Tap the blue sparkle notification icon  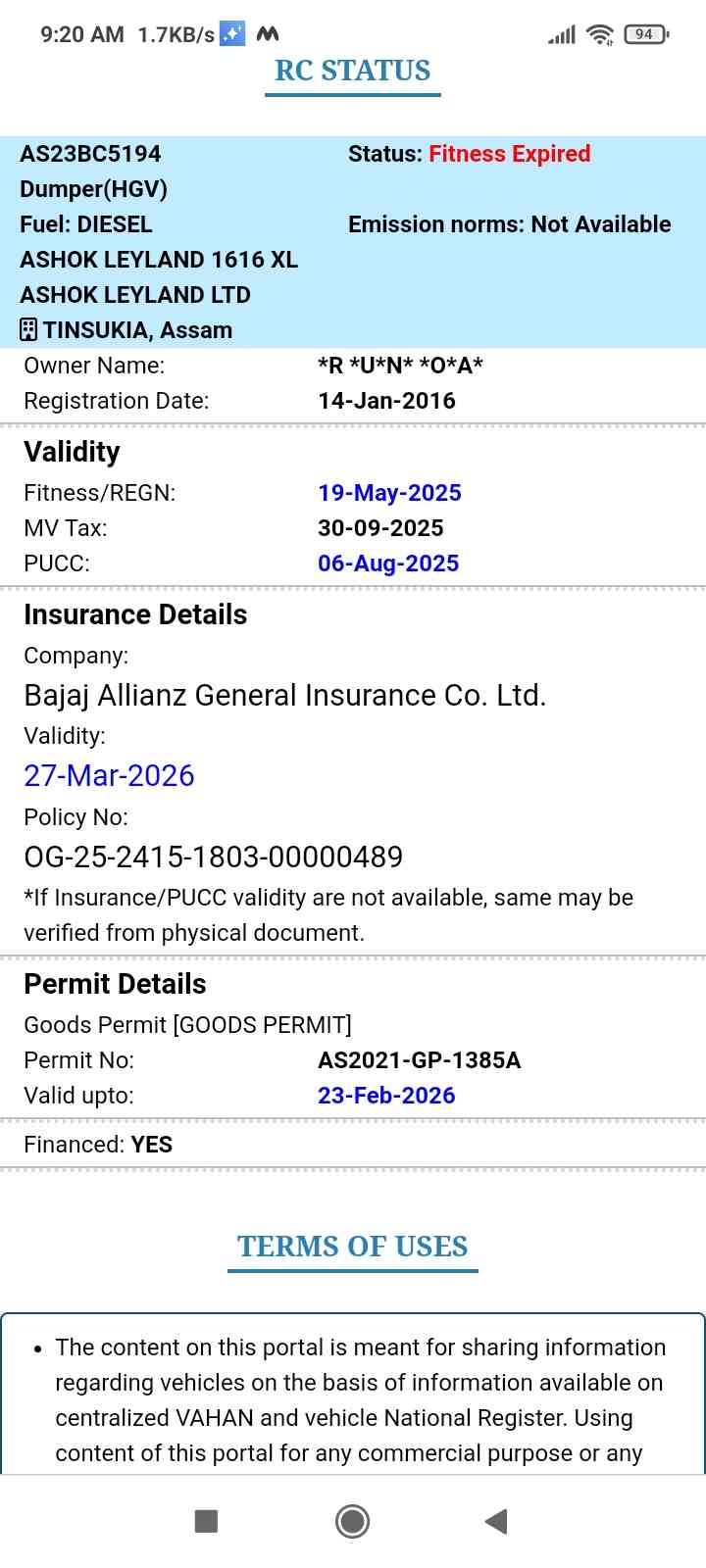tap(232, 34)
